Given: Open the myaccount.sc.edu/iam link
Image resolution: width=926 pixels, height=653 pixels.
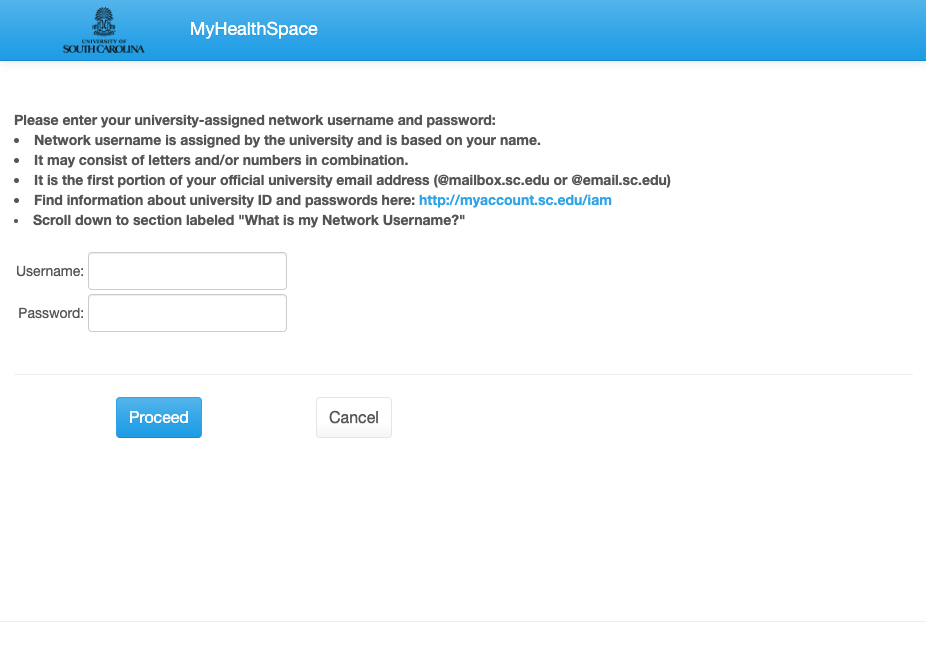Looking at the screenshot, I should point(515,200).
